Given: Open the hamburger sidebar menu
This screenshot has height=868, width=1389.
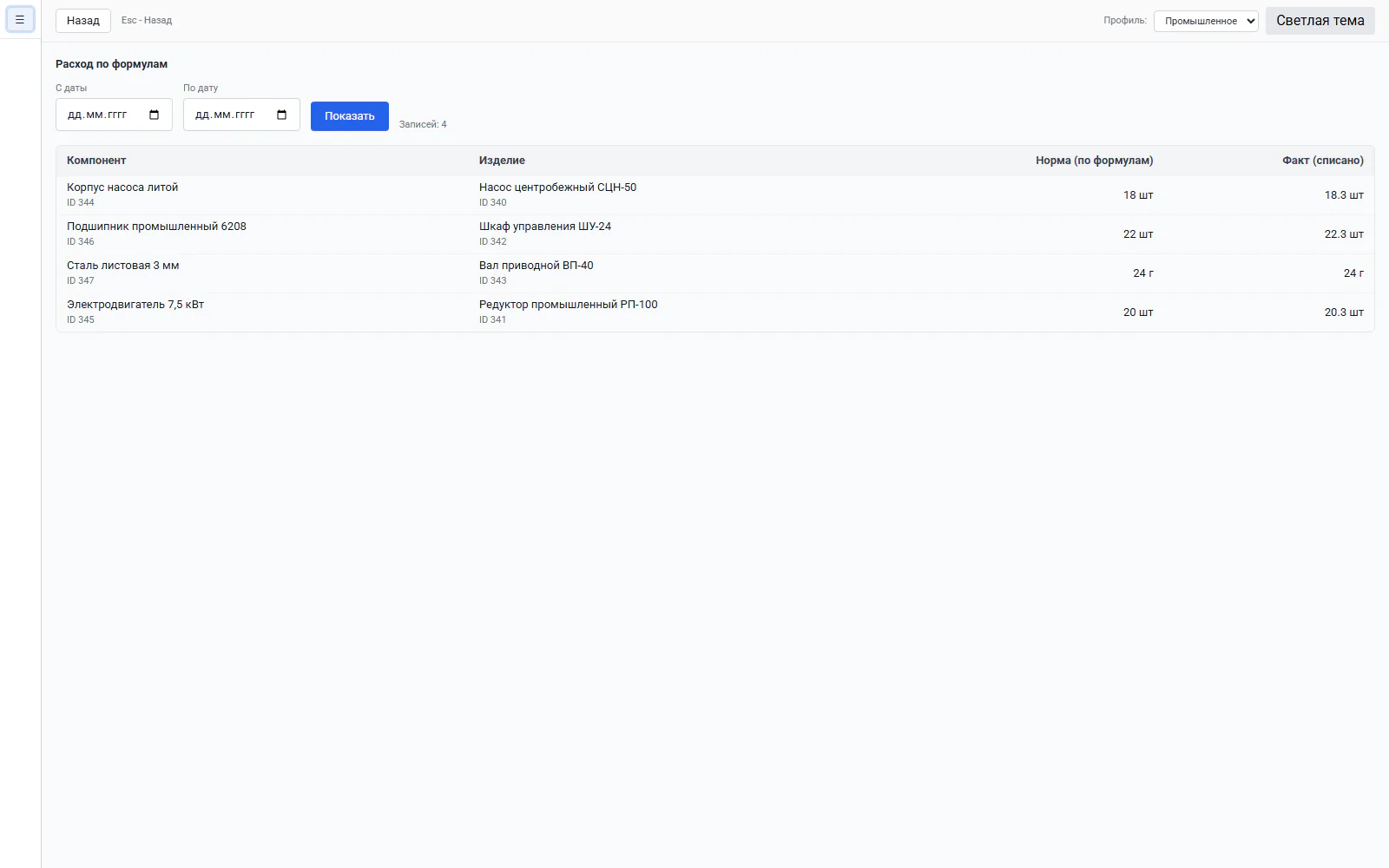Looking at the screenshot, I should 20,19.
